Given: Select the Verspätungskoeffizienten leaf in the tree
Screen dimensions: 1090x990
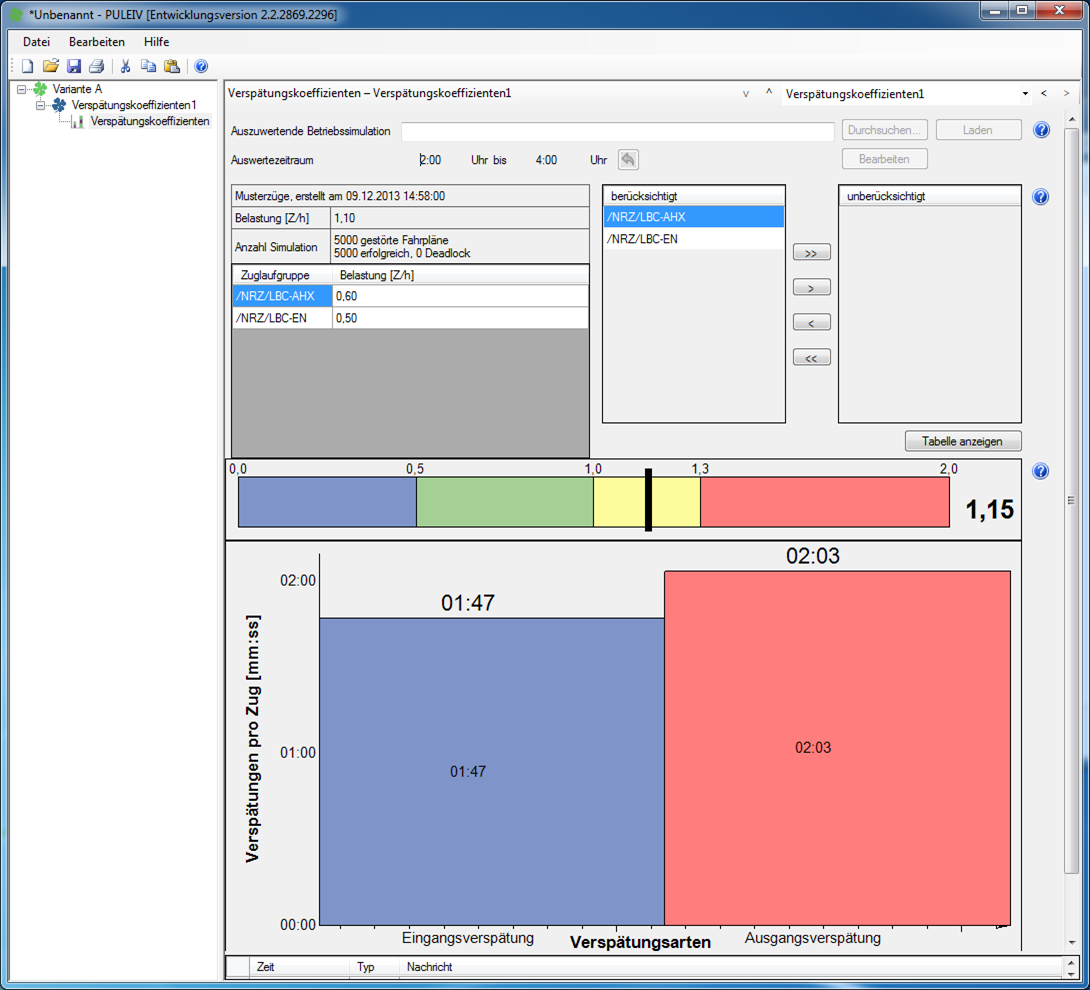Looking at the screenshot, I should click(x=149, y=121).
